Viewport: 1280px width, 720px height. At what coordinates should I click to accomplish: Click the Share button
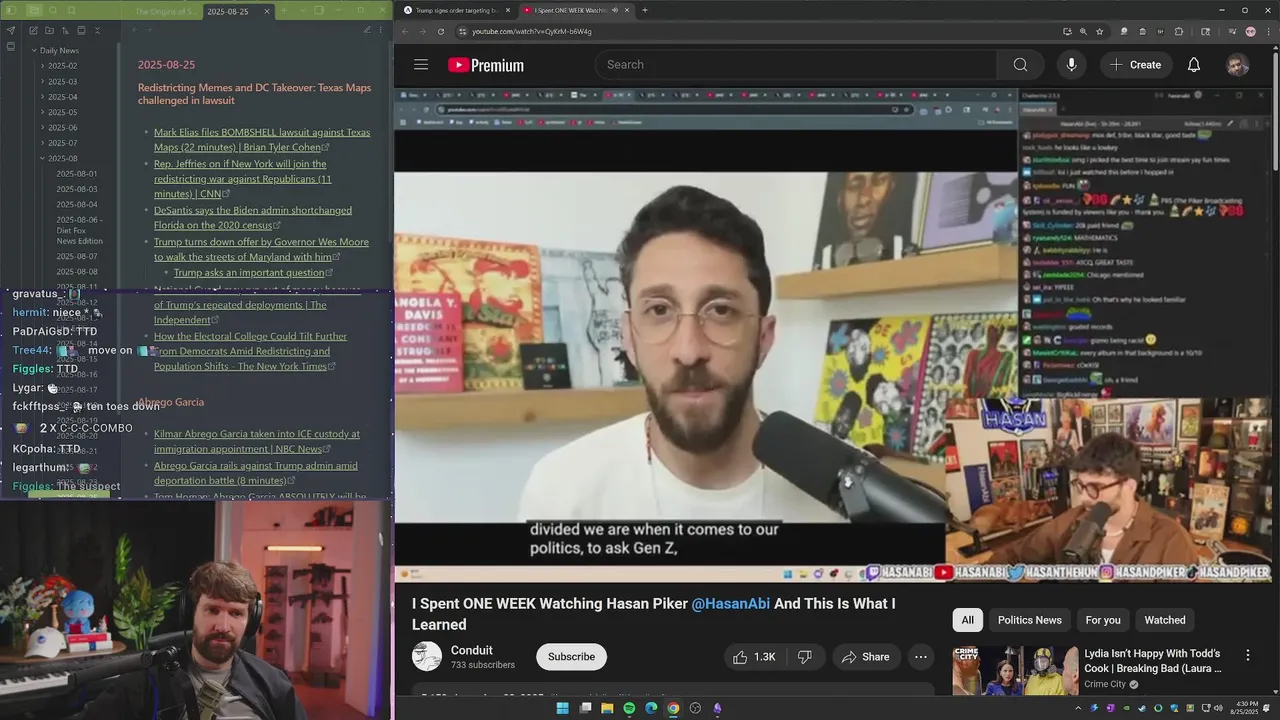865,657
